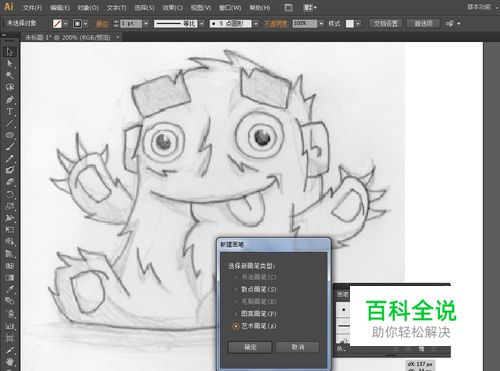Viewport: 500px width, 371px height.
Task: Click the stroke weight 1 pt field
Action: (x=131, y=24)
